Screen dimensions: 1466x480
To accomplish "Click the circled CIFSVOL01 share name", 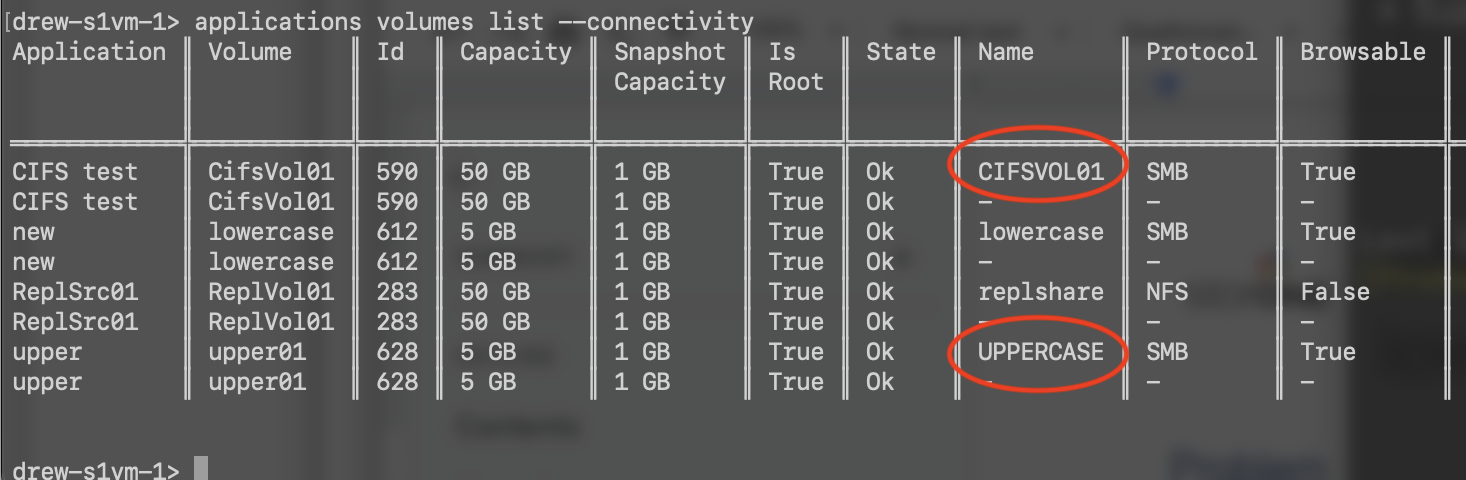I will tap(1041, 172).
